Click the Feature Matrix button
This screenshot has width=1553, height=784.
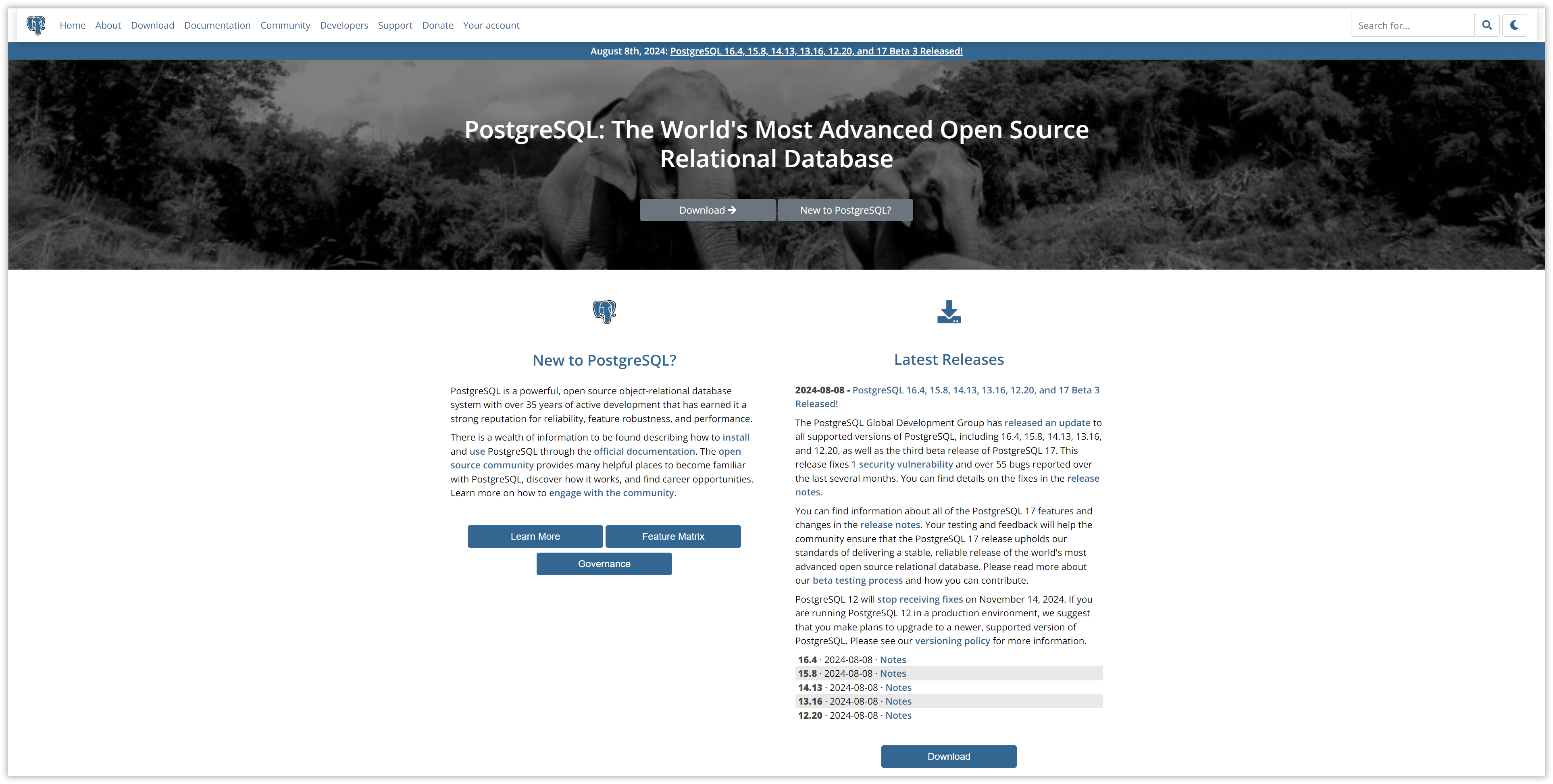(672, 536)
